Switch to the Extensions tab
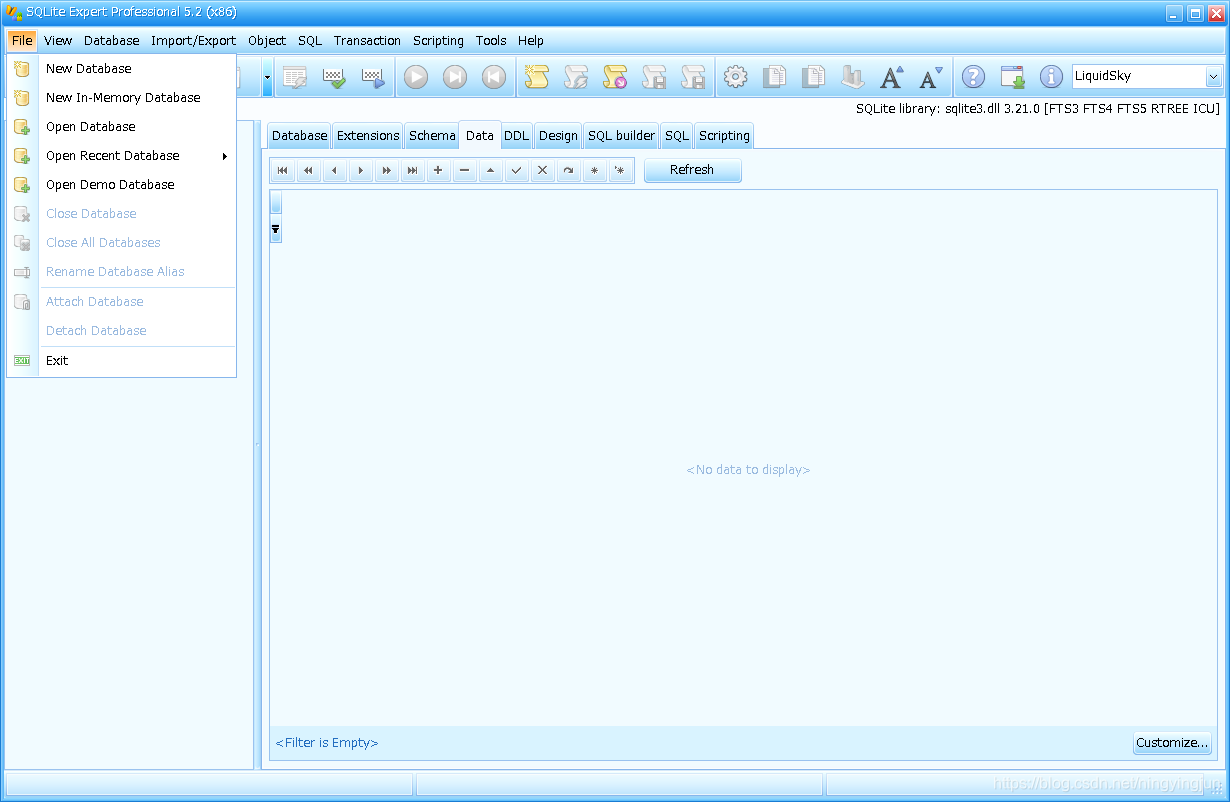The height and width of the screenshot is (802, 1230). [x=368, y=136]
